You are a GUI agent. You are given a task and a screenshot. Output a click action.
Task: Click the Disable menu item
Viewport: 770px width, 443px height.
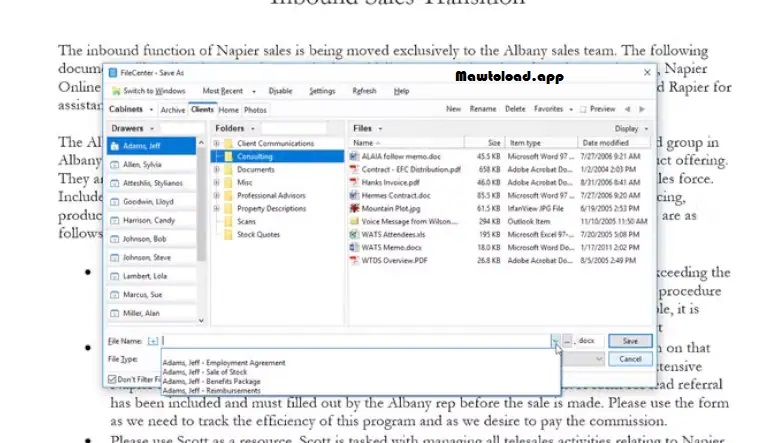pos(280,91)
